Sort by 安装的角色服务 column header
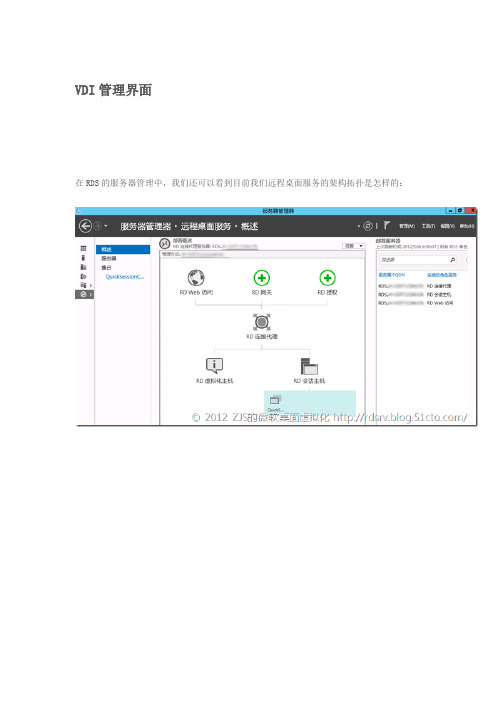 pos(442,275)
